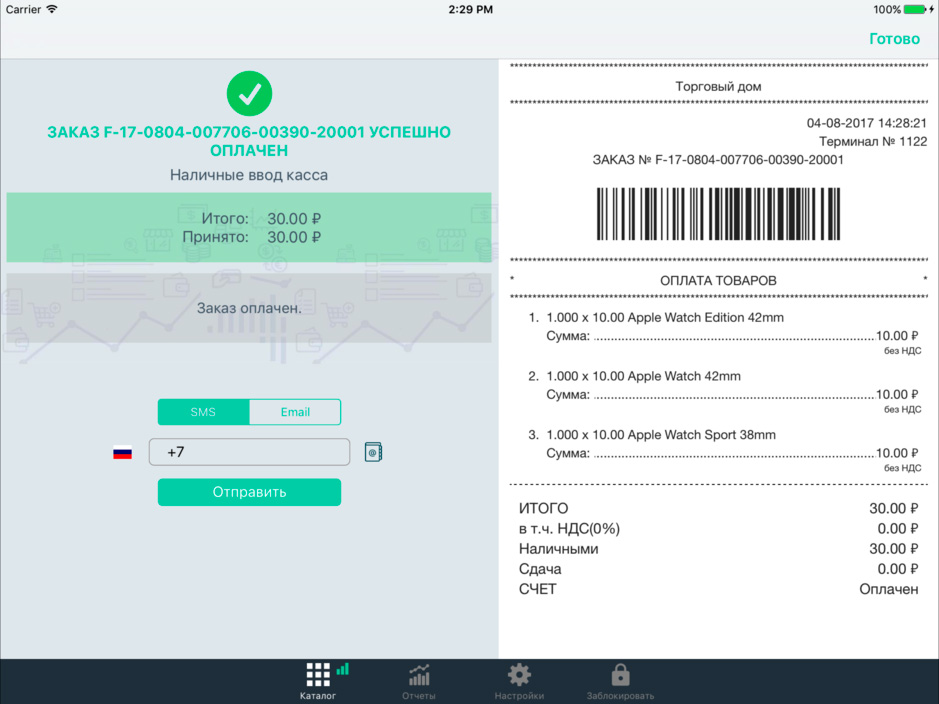Click the green payment success checkmark
Viewport: 939px width, 704px height.
click(x=248, y=92)
